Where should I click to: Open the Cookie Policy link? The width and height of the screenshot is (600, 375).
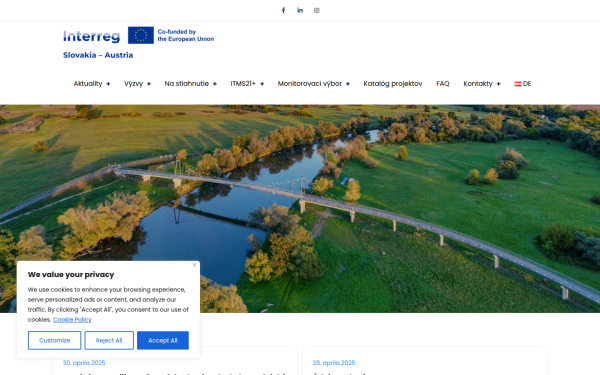click(72, 320)
